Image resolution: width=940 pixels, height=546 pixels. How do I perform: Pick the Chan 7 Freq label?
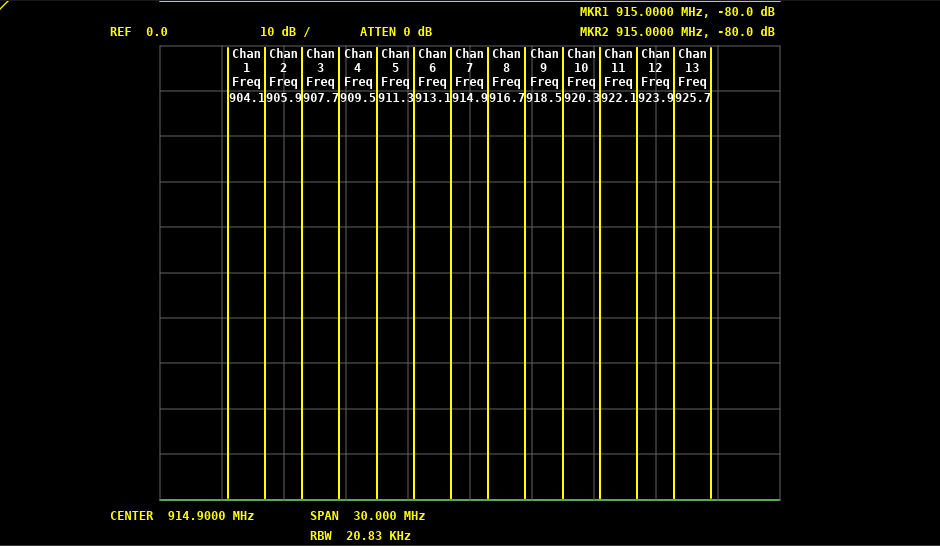469,68
